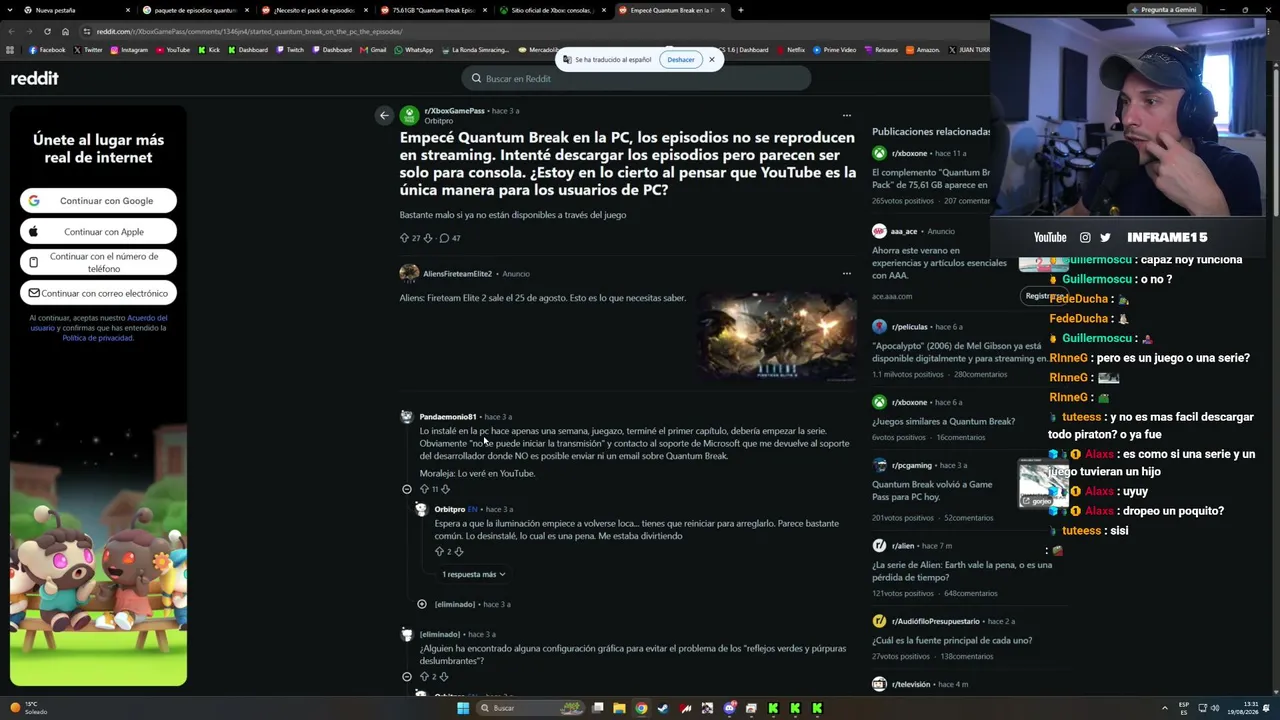Screen dimensions: 1280x720
Task: Open Steam from the taskbar
Action: [x=663, y=708]
